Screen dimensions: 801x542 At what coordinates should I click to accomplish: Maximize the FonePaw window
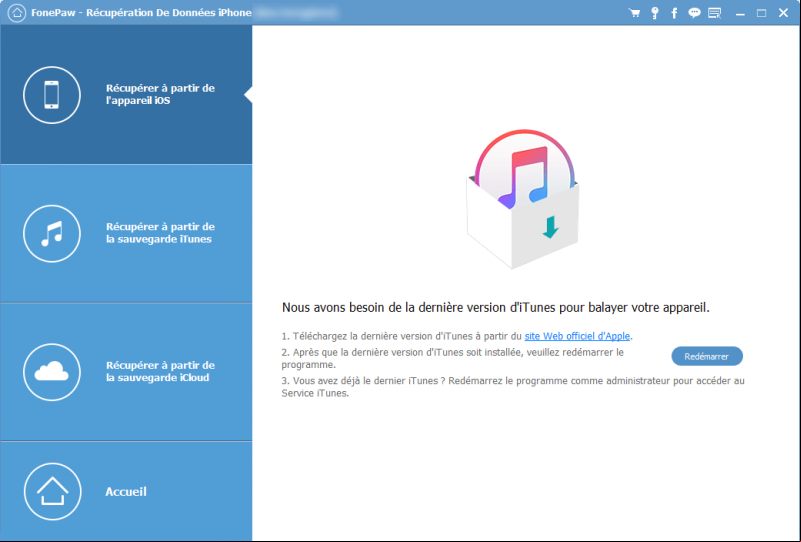coord(761,13)
